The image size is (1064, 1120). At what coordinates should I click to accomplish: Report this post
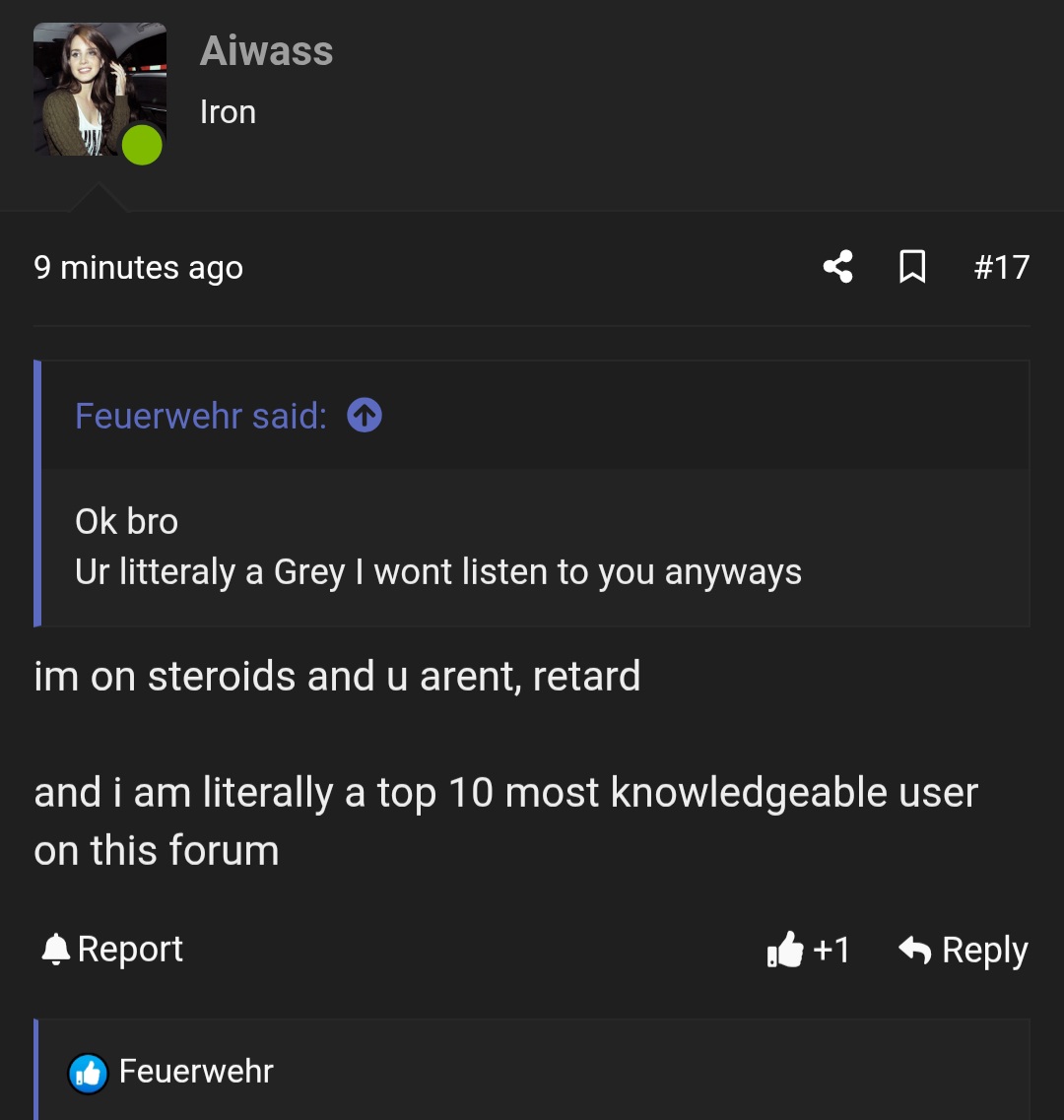131,948
